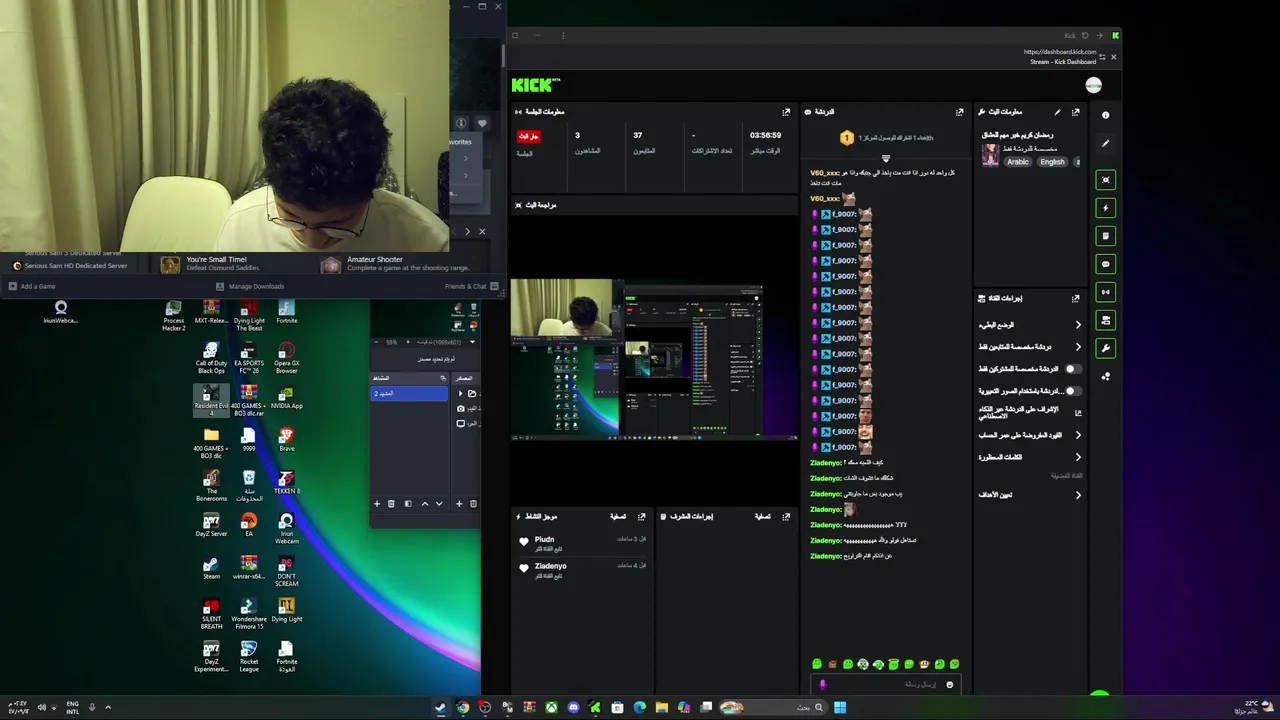Select Scene 2 in OBS scenes list
Viewport: 1280px width, 720px height.
click(x=410, y=394)
